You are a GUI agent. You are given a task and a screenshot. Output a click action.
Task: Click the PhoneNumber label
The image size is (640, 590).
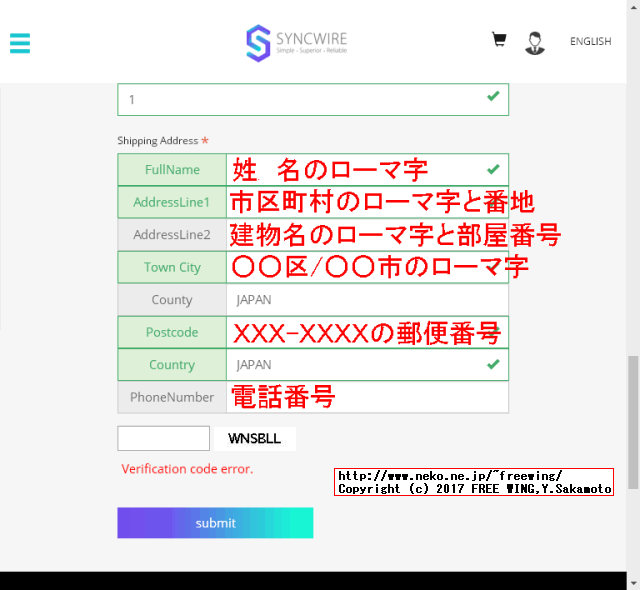point(172,397)
